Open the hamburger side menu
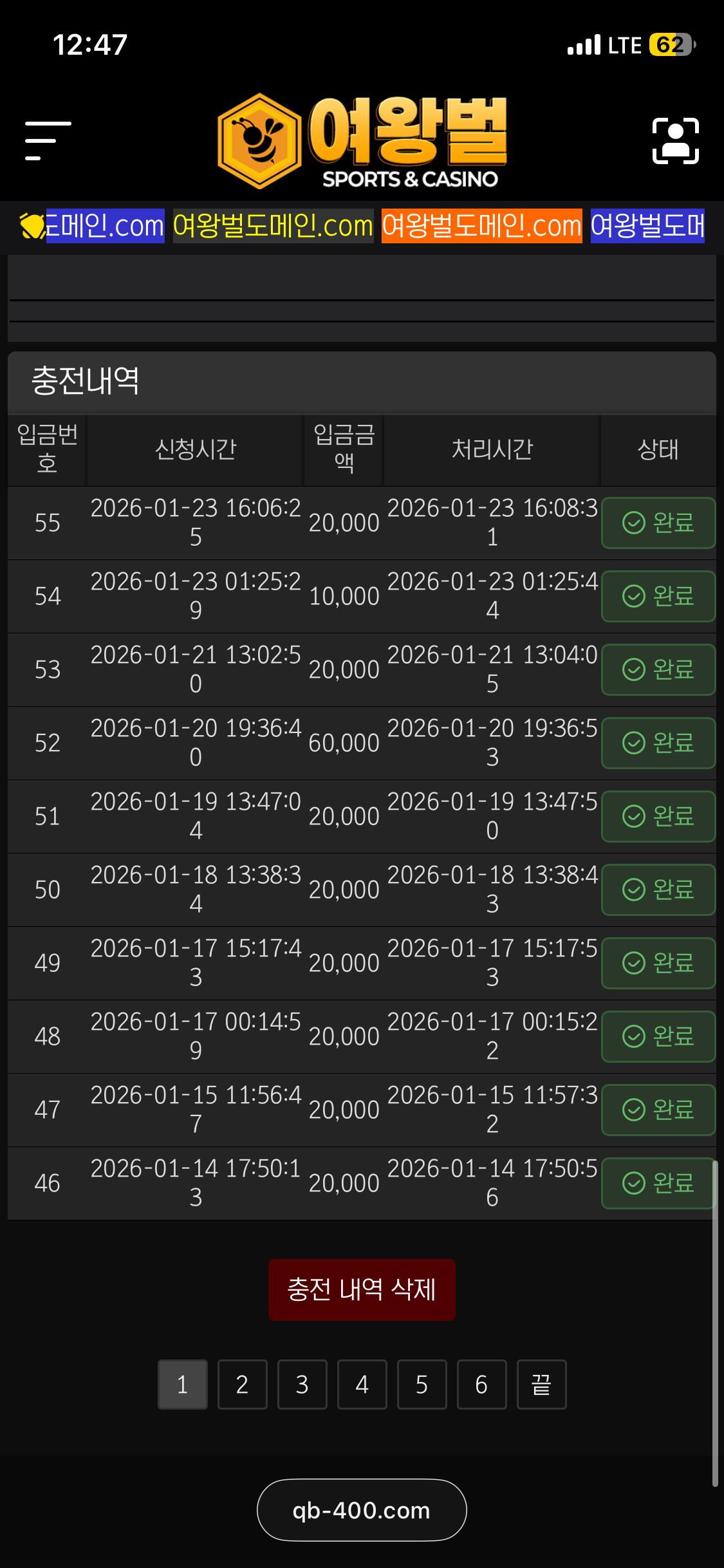This screenshot has width=724, height=1568. tap(48, 140)
